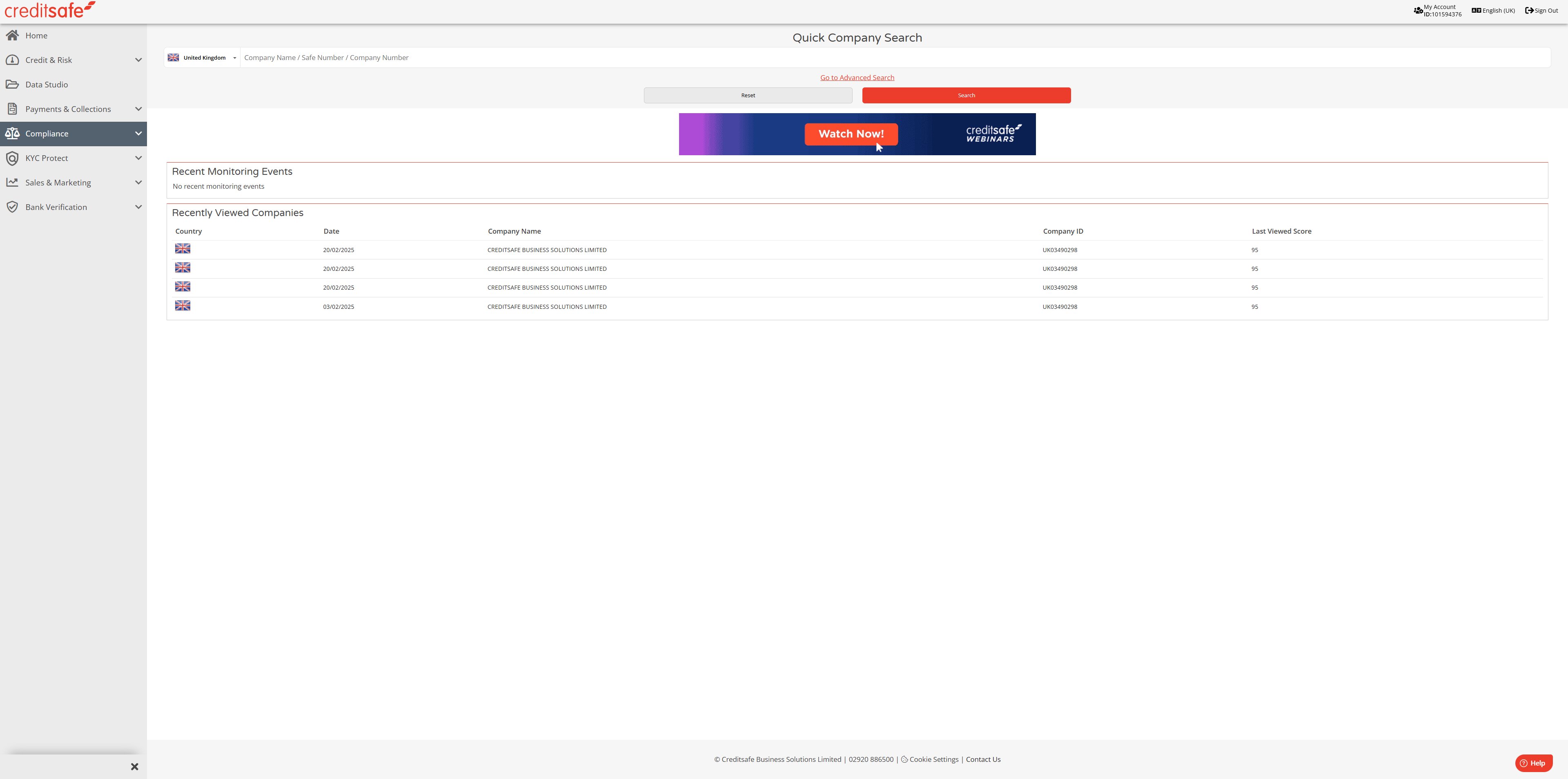The image size is (1568, 779).
Task: Click the Quick Company Search heading
Action: pos(857,38)
